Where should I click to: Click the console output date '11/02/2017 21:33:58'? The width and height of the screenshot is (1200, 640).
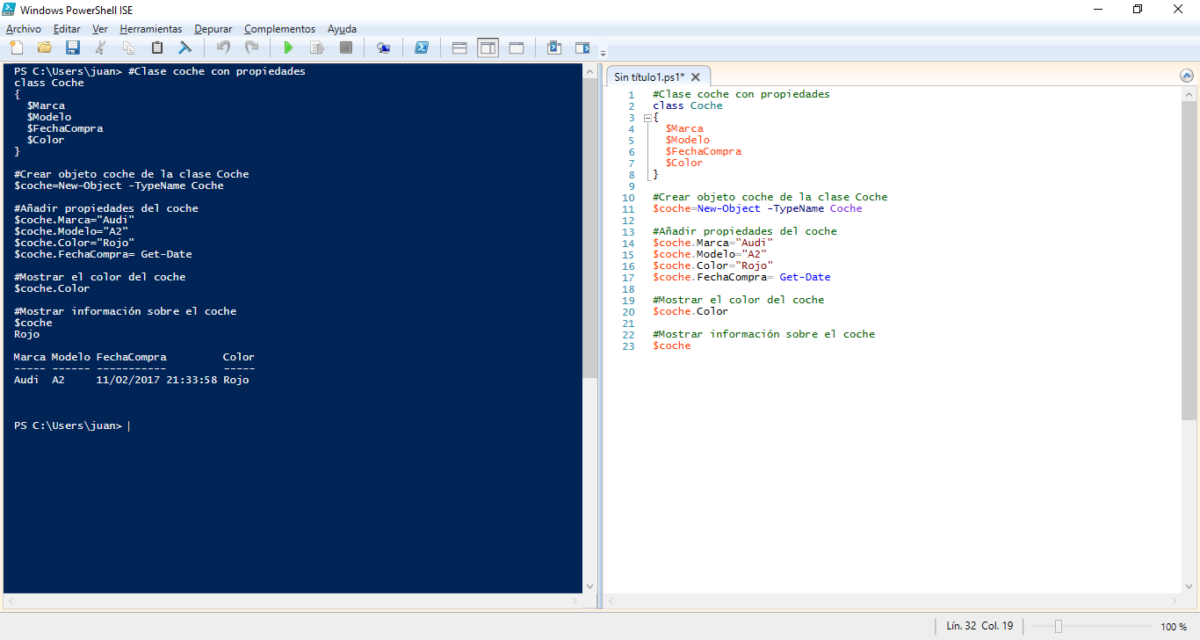[157, 380]
